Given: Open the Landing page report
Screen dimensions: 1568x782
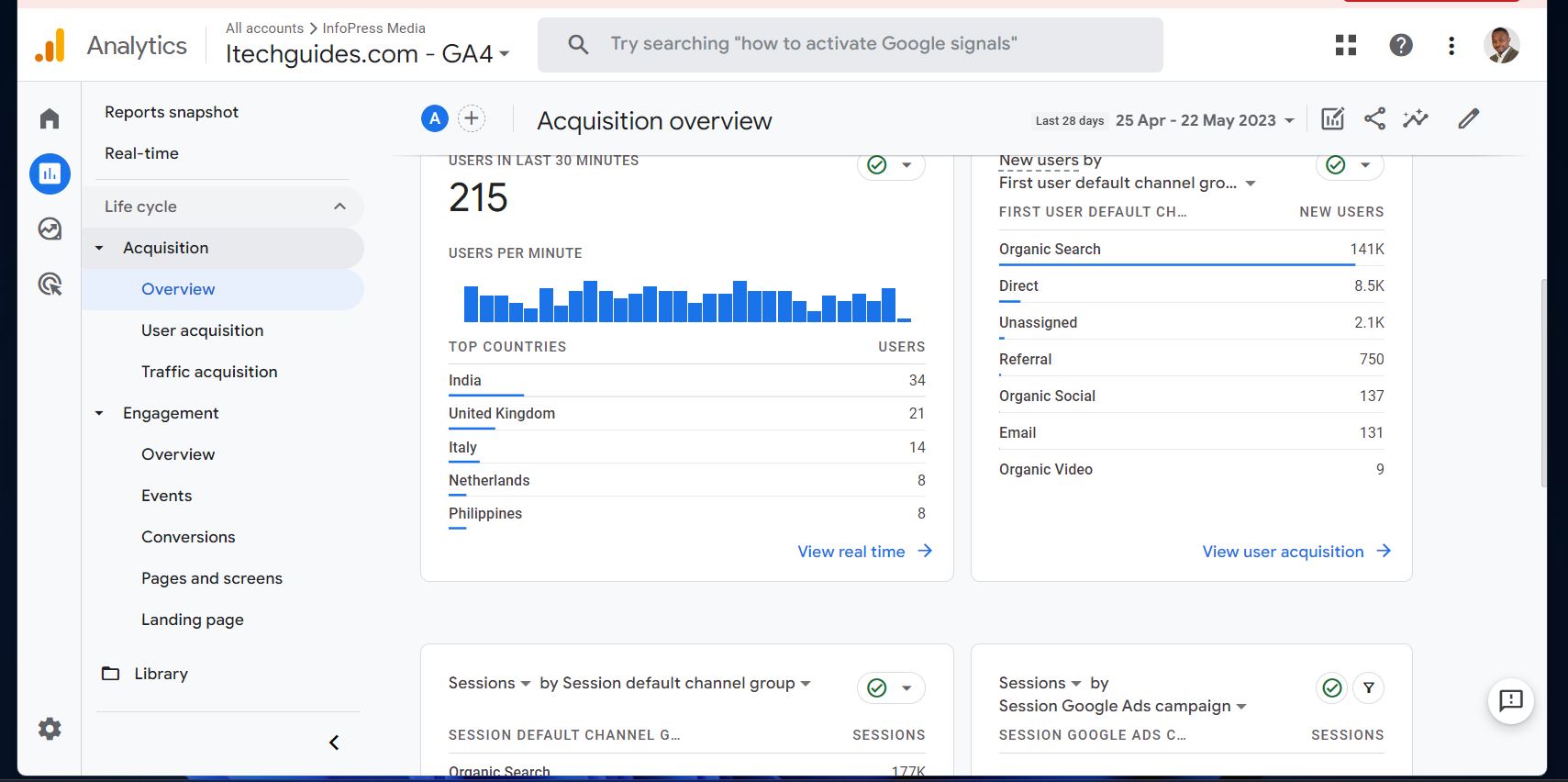Looking at the screenshot, I should pos(193,620).
